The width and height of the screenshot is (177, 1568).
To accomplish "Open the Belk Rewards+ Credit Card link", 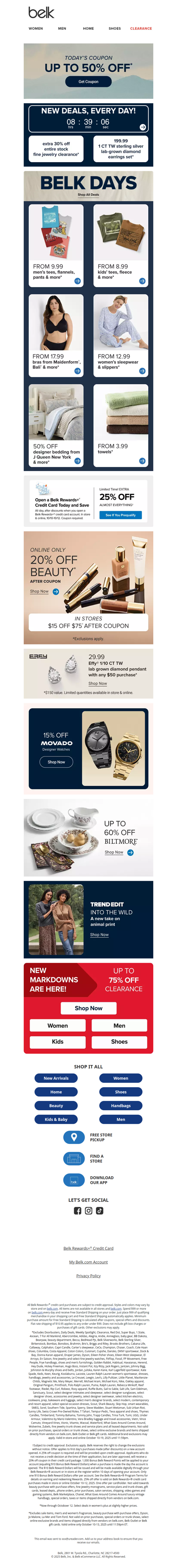I will (88, 1248).
